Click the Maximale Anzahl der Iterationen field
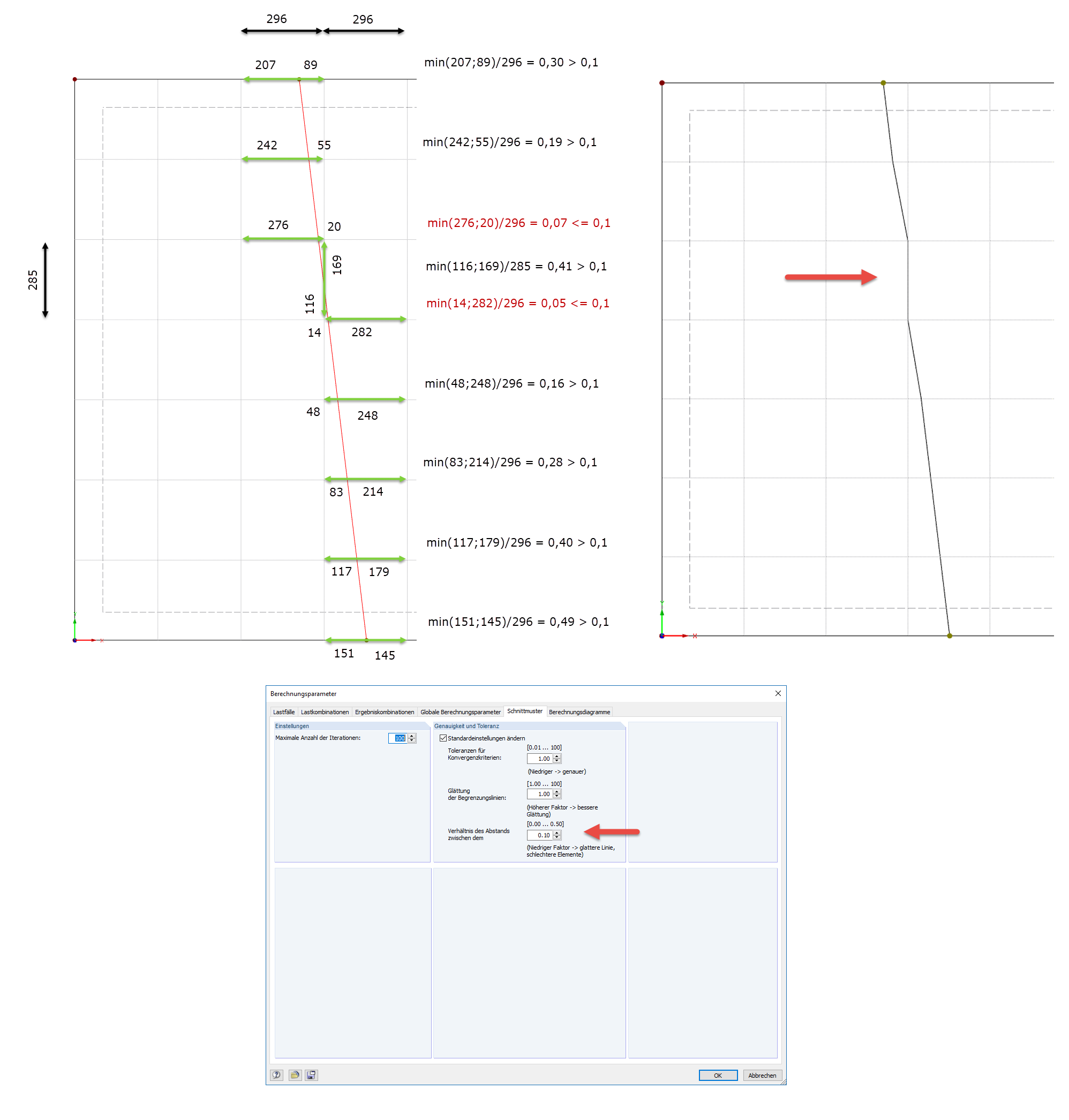The width and height of the screenshot is (1069, 1120). [x=398, y=738]
